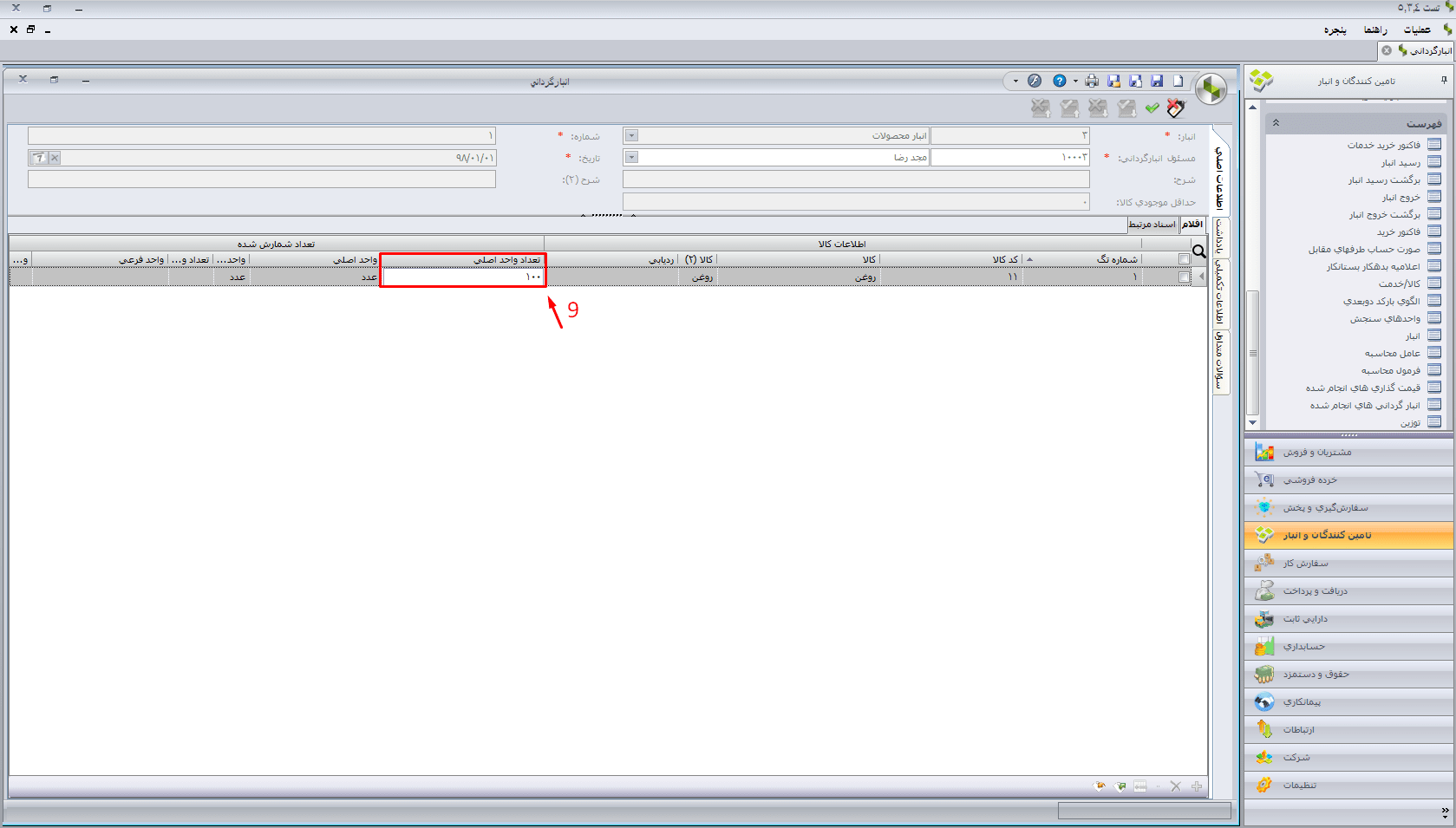Open حسابداری module
This screenshot has width=1456, height=828.
pos(1348,647)
